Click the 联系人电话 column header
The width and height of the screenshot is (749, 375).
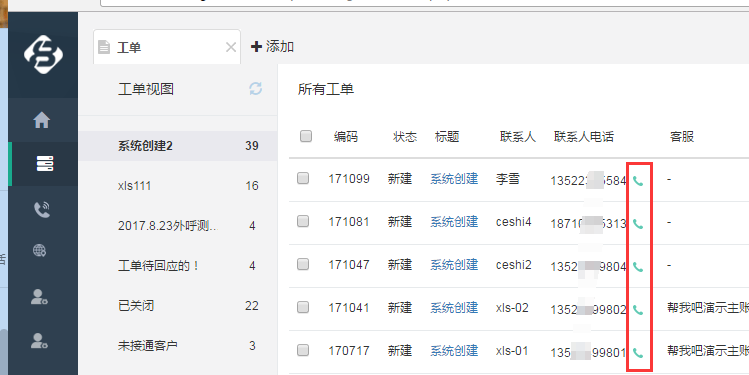(584, 137)
